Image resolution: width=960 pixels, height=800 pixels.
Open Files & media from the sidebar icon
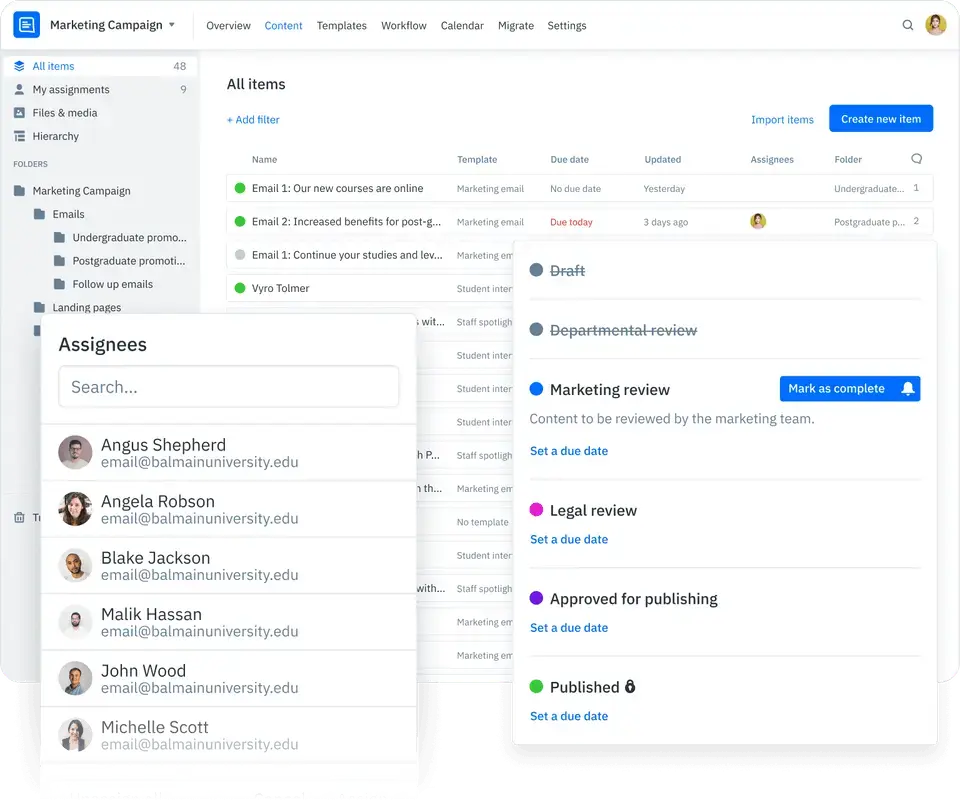(x=20, y=112)
